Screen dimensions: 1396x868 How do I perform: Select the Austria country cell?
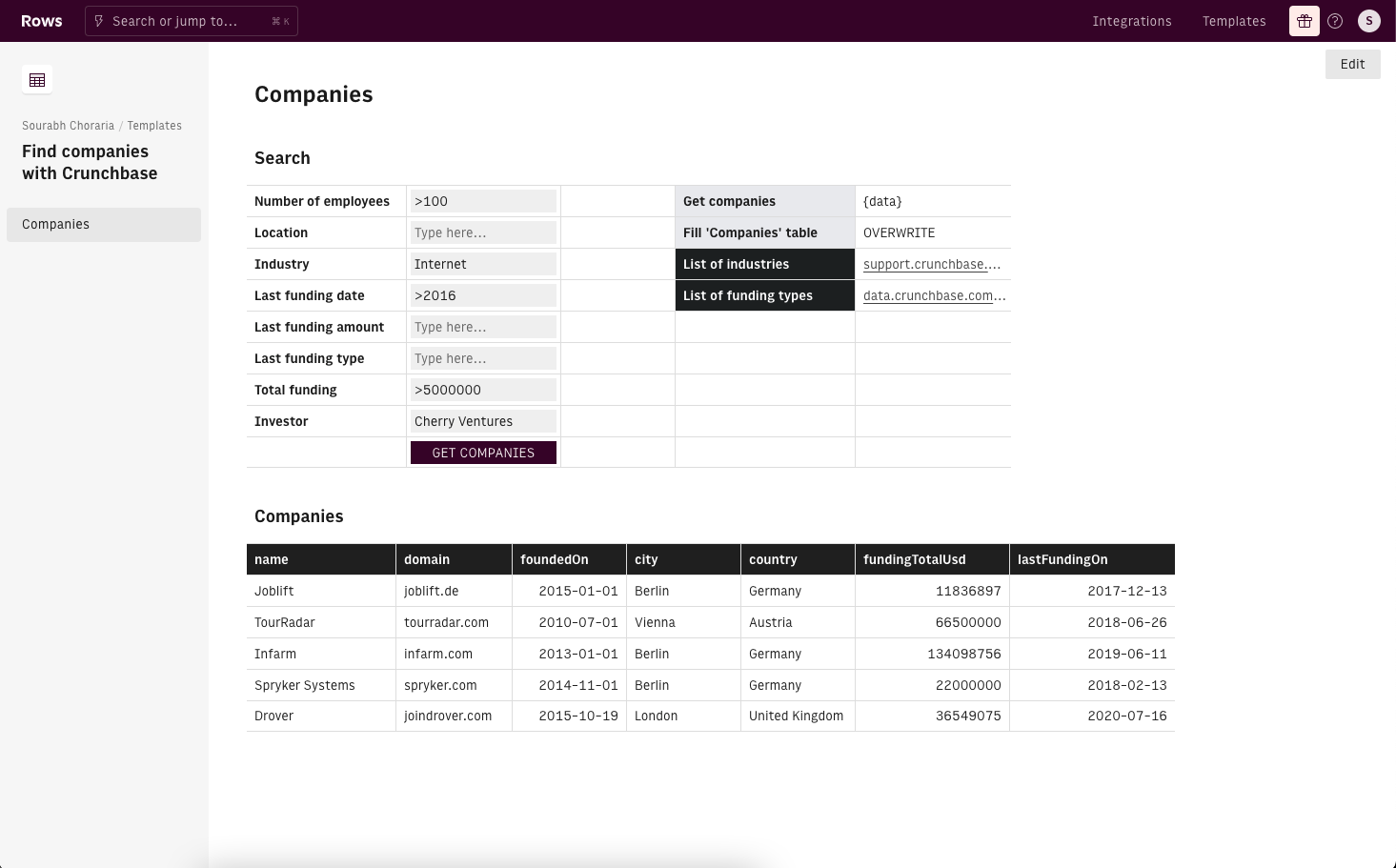click(x=798, y=622)
